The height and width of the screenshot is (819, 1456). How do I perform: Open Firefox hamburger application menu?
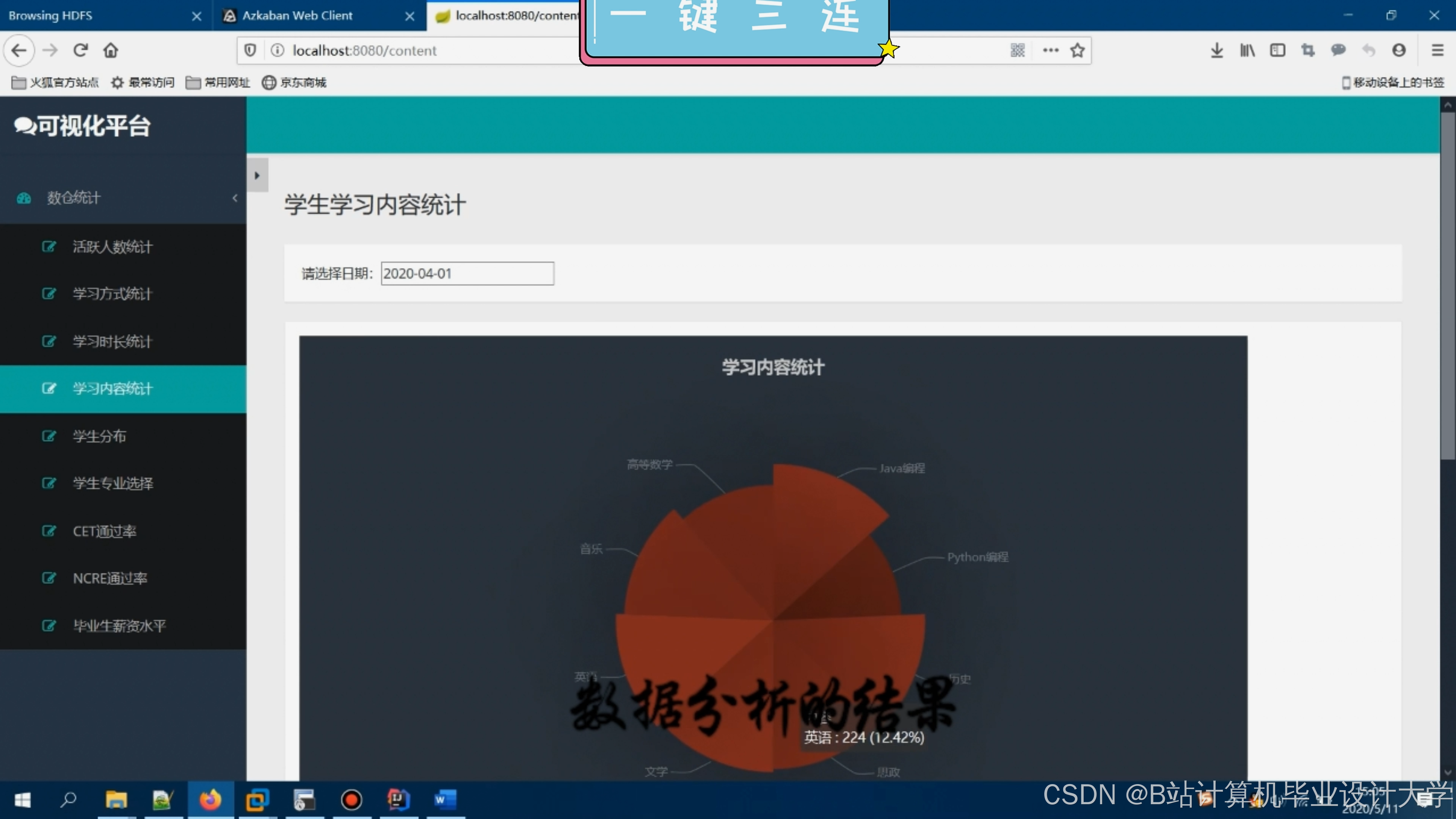pyautogui.click(x=1437, y=50)
